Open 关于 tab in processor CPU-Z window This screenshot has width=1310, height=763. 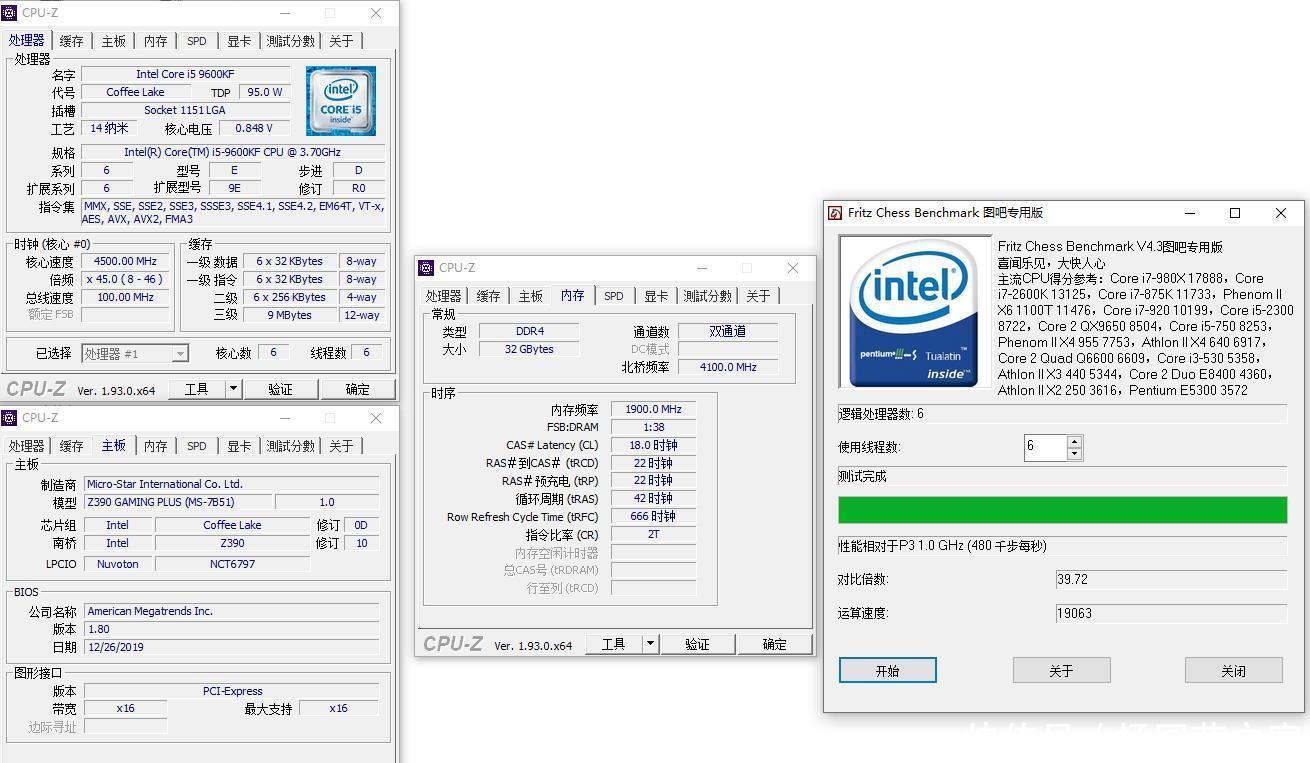pos(341,41)
